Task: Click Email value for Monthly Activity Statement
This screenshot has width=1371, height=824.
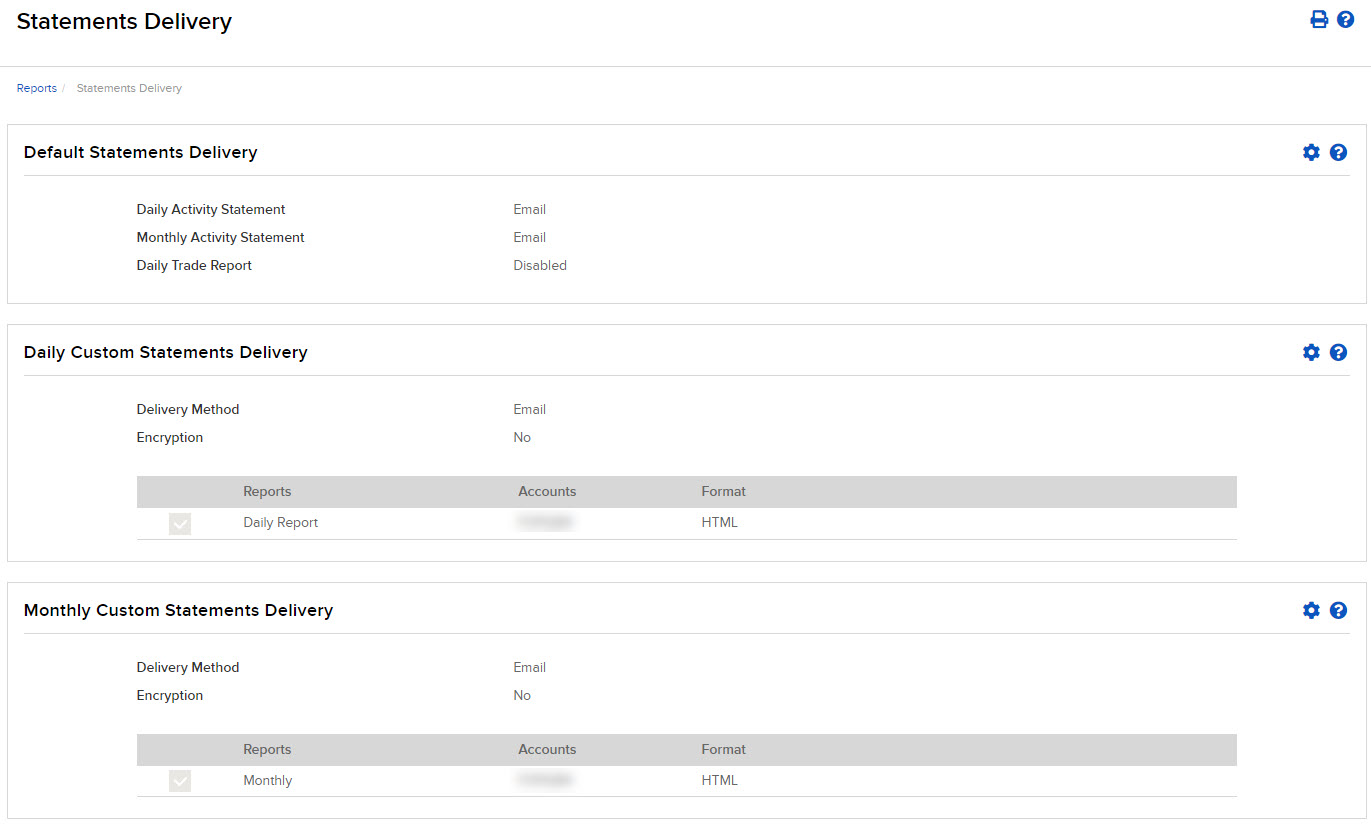Action: 530,237
